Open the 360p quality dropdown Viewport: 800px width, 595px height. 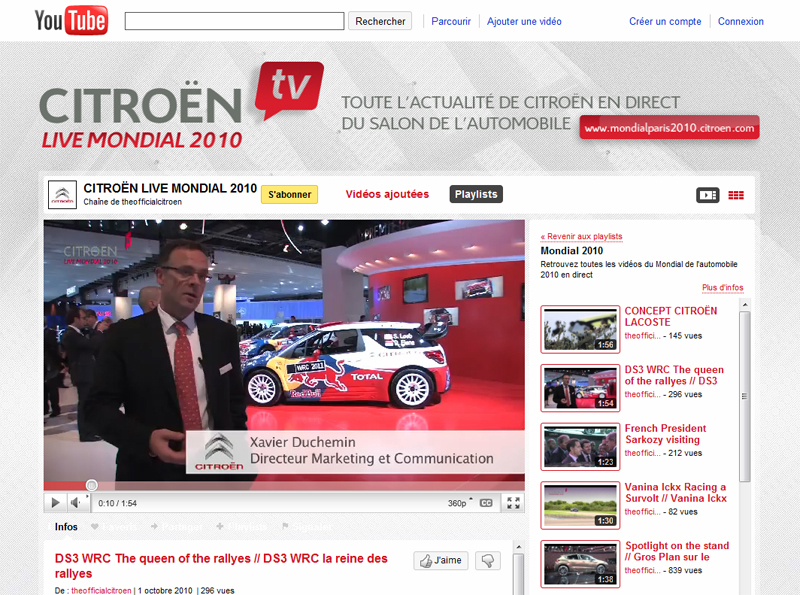tap(460, 503)
